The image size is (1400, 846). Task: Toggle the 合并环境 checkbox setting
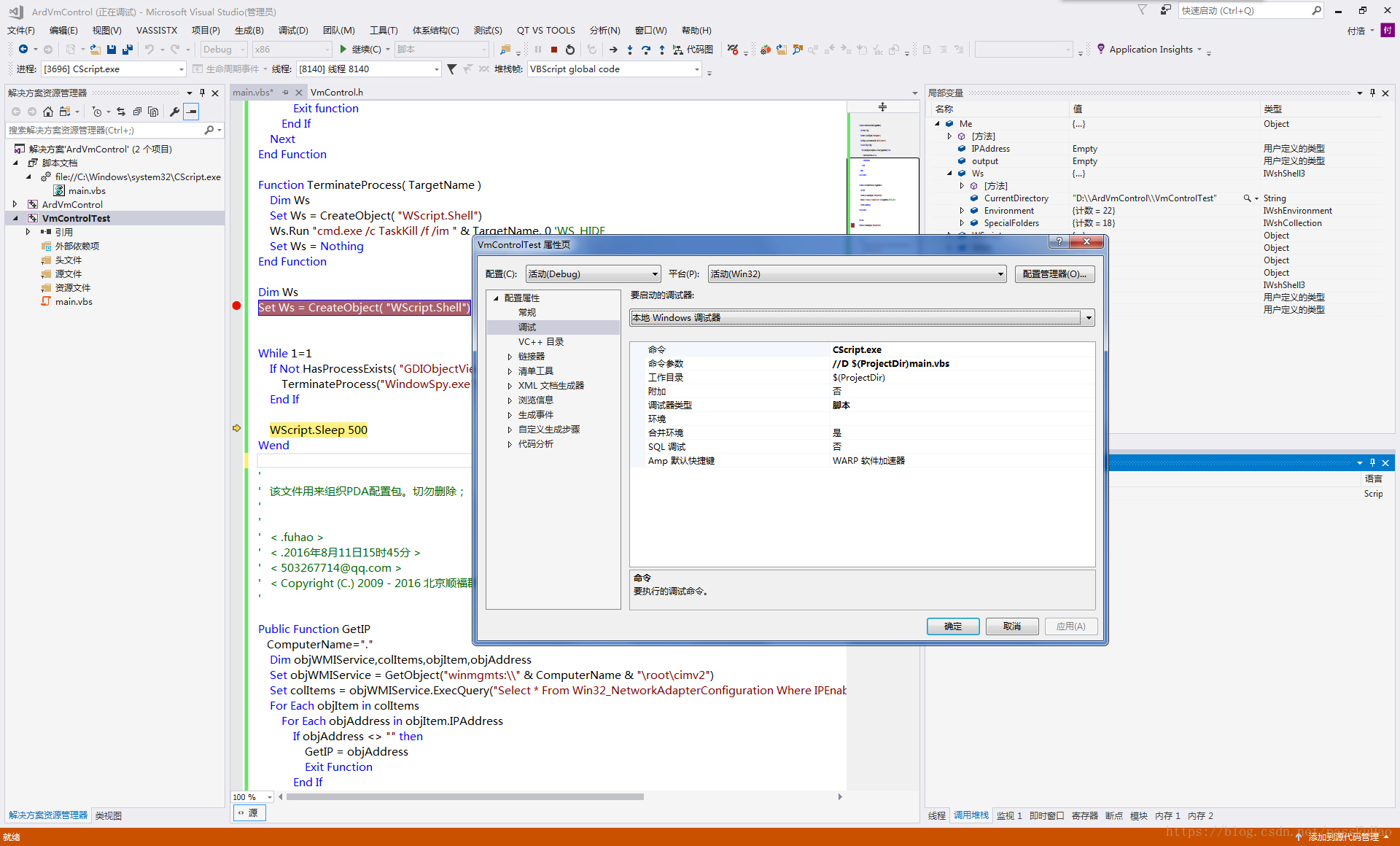[x=836, y=432]
